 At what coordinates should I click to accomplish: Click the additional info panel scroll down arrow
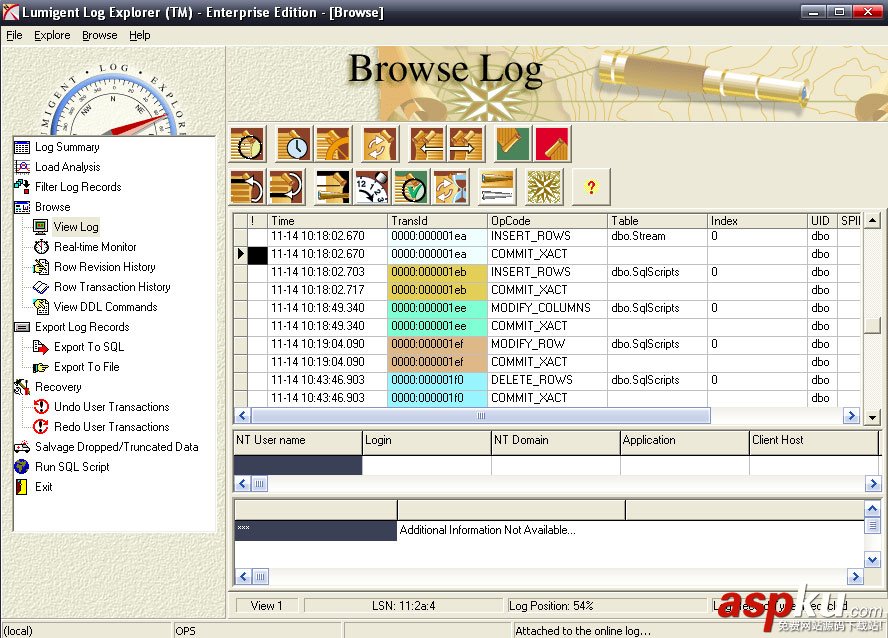[x=872, y=559]
